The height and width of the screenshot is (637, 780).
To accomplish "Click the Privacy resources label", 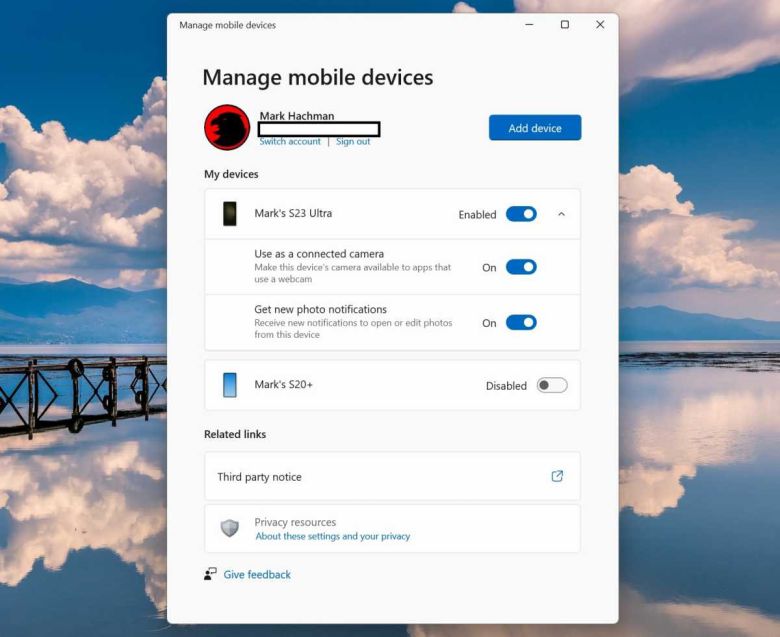I will coord(295,522).
